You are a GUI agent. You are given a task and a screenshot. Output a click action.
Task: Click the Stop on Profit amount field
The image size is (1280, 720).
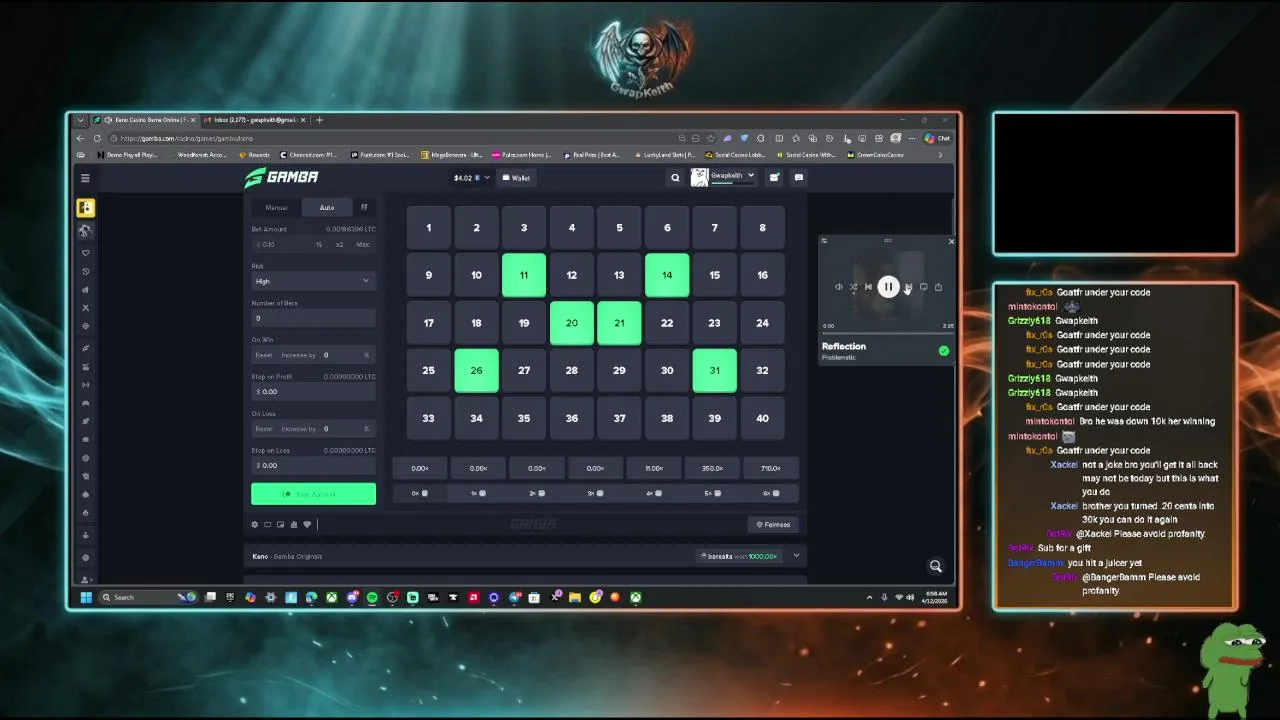click(x=313, y=392)
